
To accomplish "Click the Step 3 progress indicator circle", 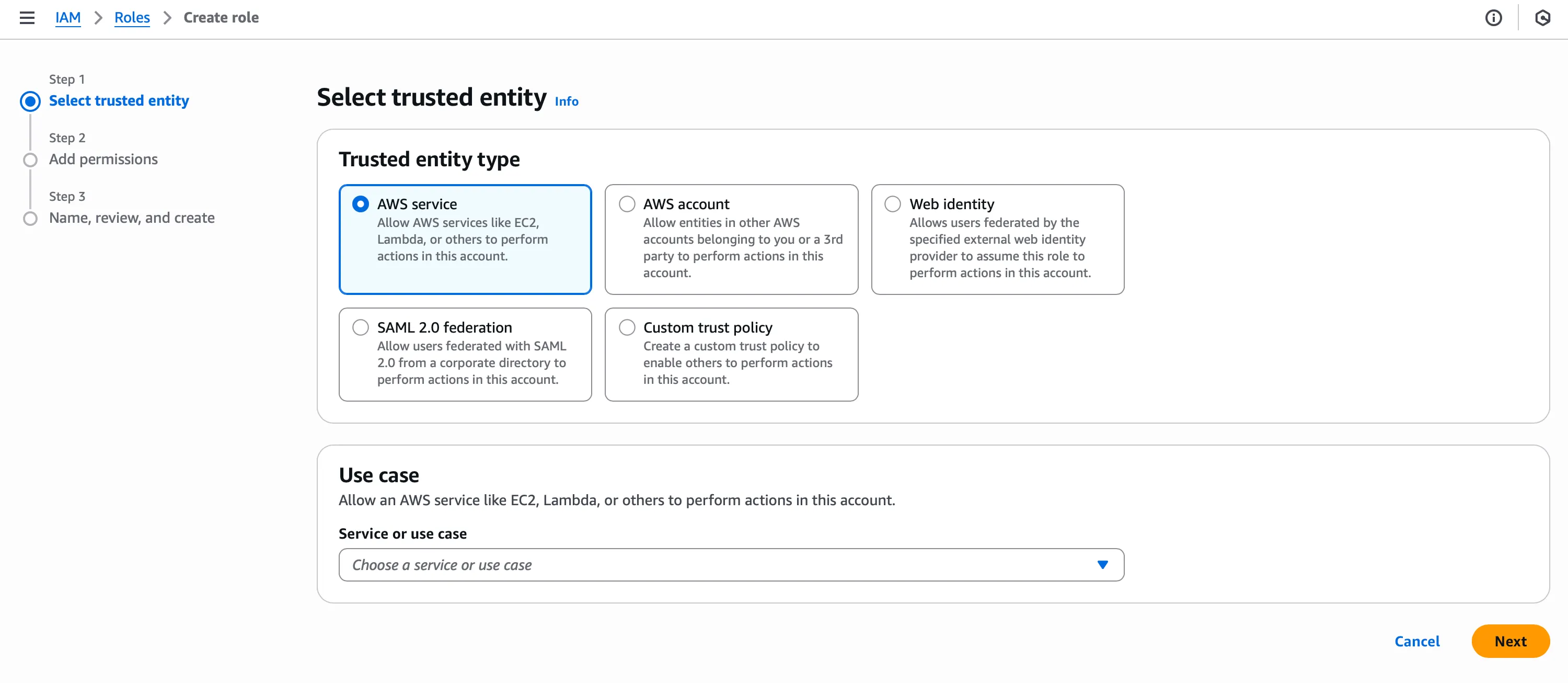I will tap(30, 218).
